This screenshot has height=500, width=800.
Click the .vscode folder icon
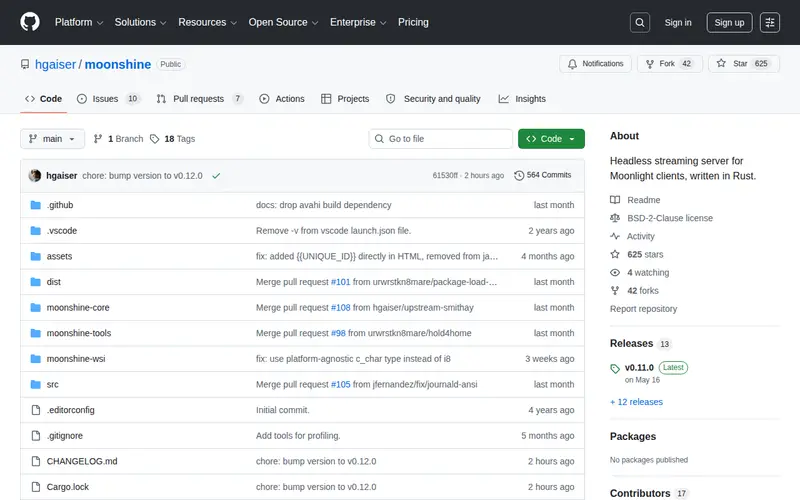click(x=36, y=231)
